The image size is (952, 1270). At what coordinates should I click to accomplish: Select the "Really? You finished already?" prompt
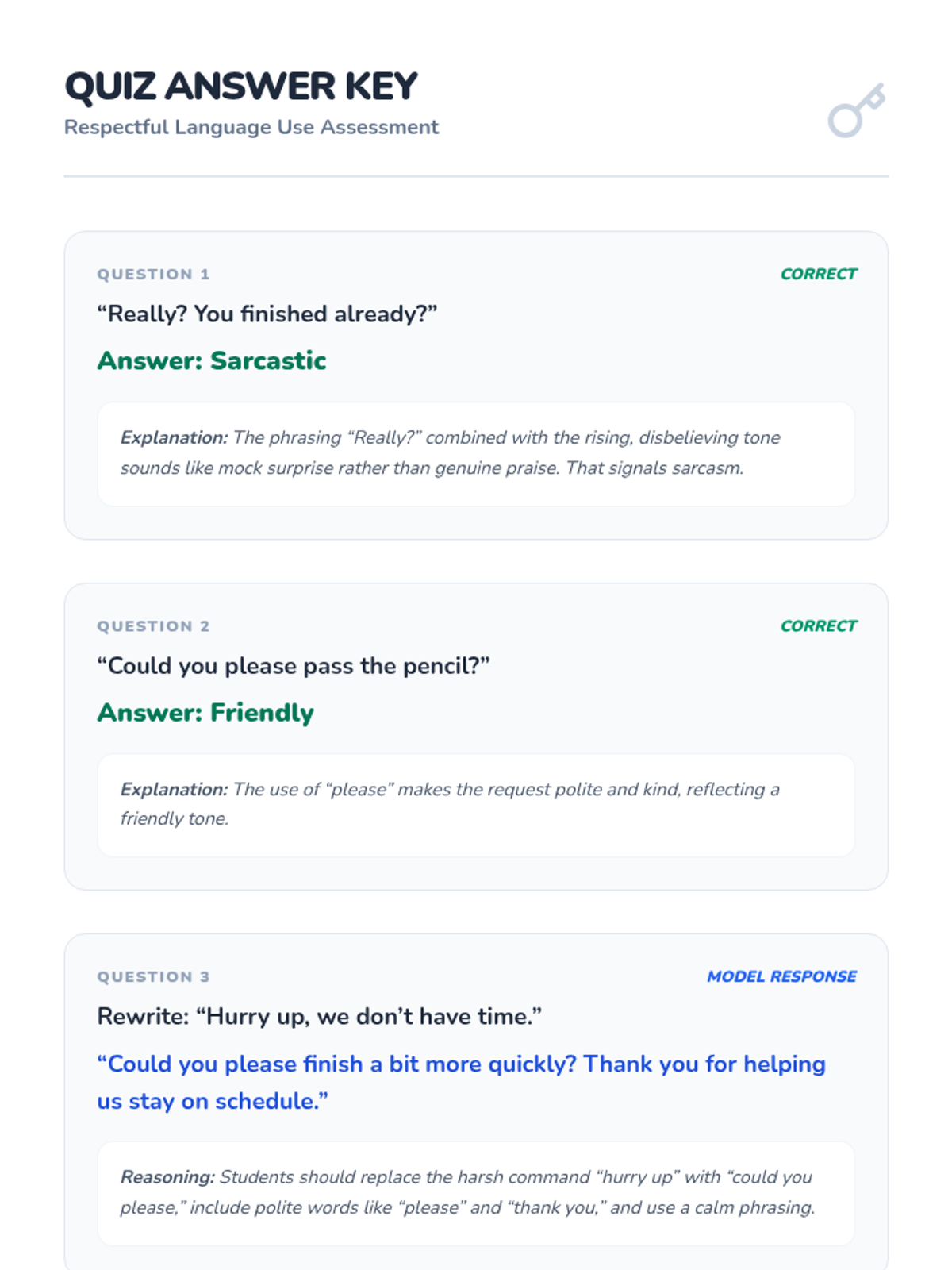pos(267,314)
